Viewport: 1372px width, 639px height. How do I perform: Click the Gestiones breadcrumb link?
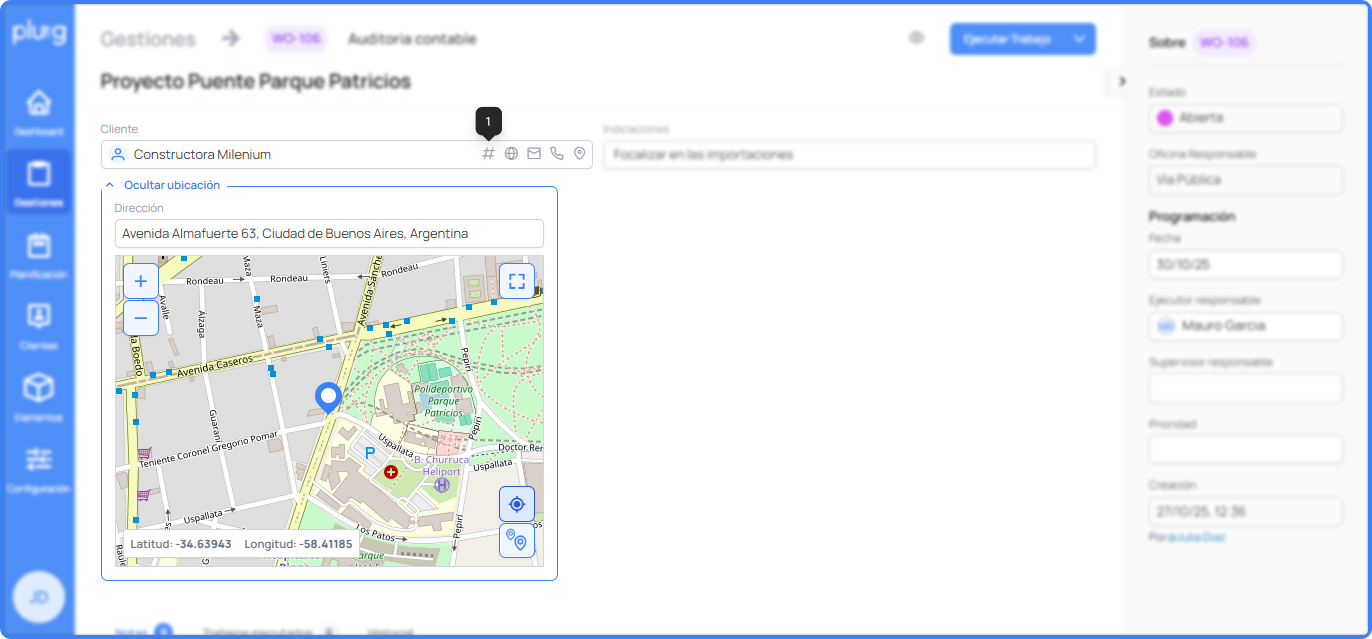(x=148, y=39)
